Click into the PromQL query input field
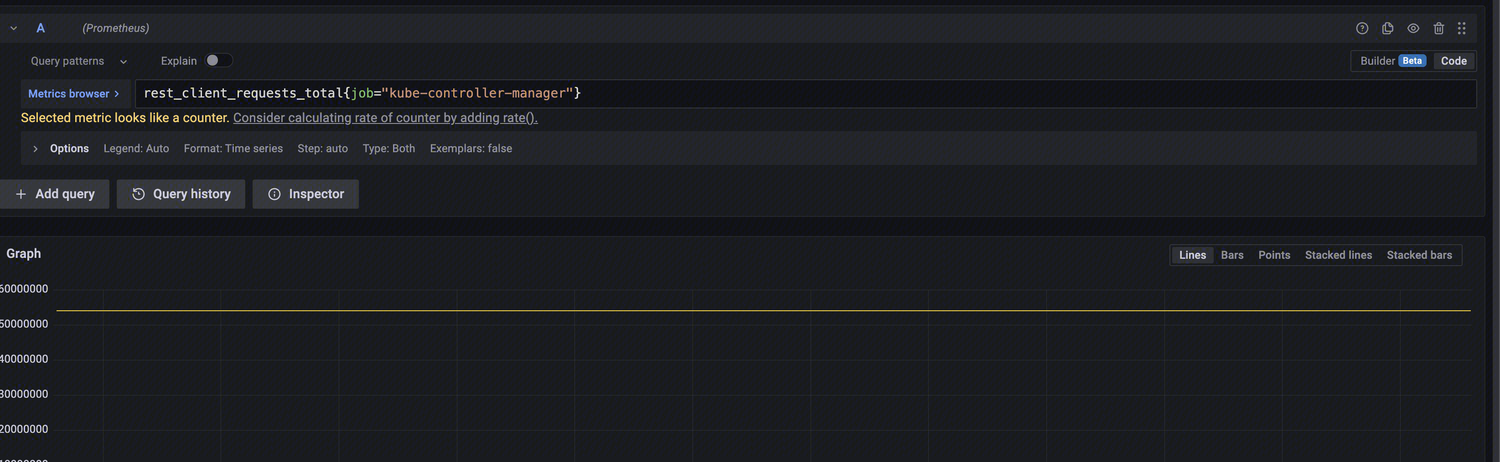 click(800, 94)
